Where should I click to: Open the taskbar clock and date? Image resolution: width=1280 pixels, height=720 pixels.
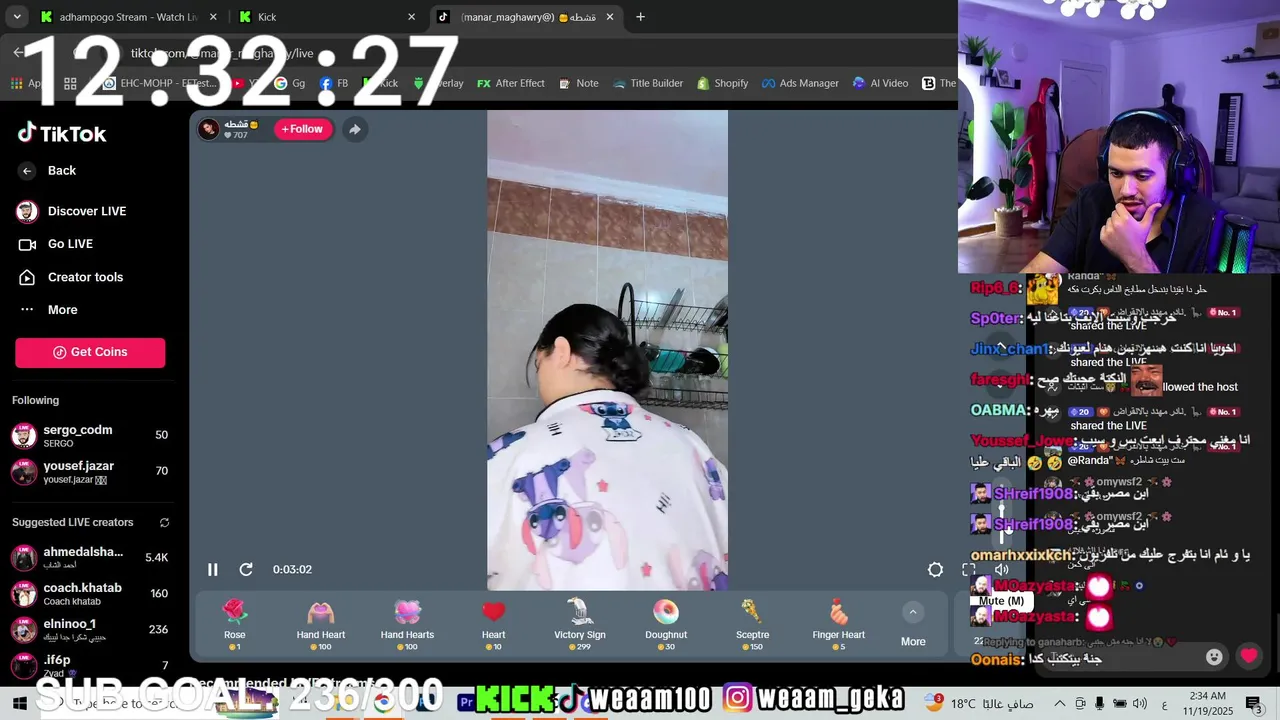coord(1208,703)
